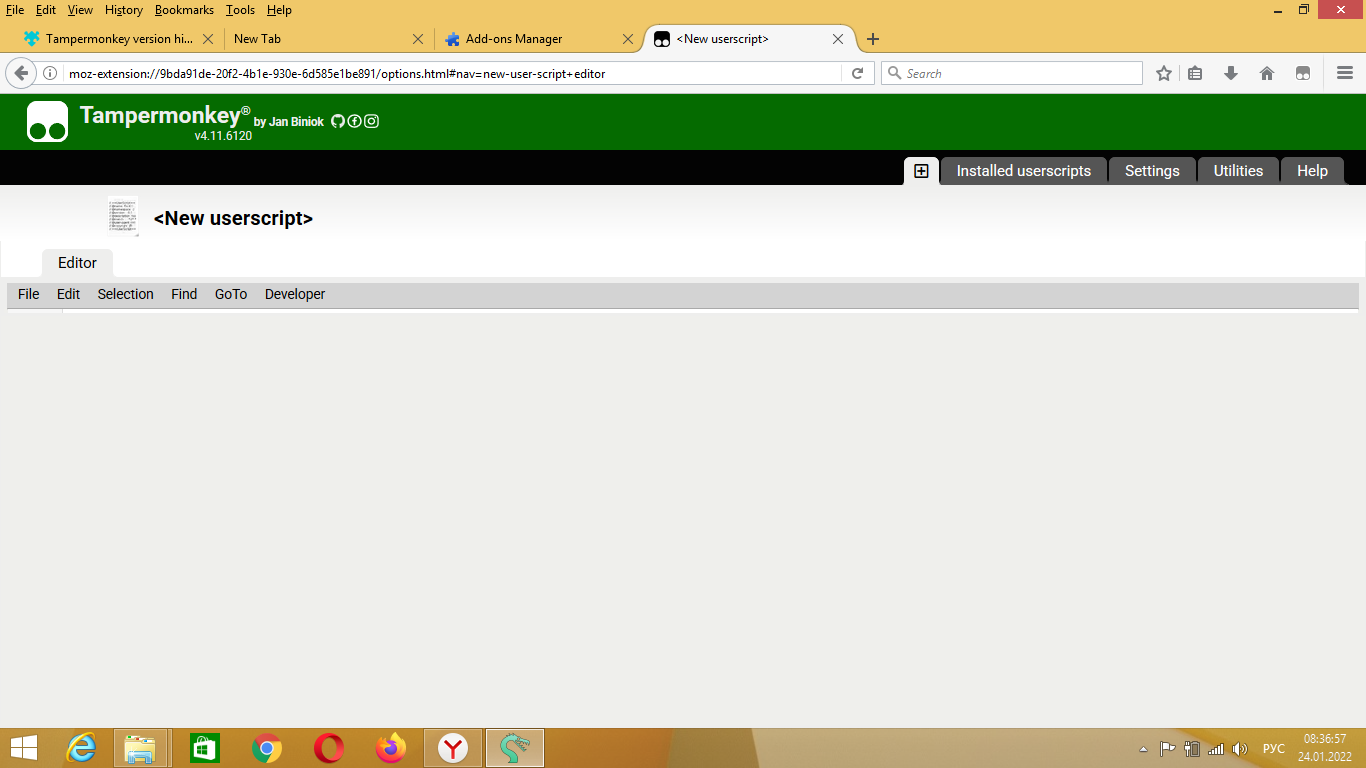Image resolution: width=1366 pixels, height=768 pixels.
Task: Open Firefox Tools menu
Action: click(240, 10)
